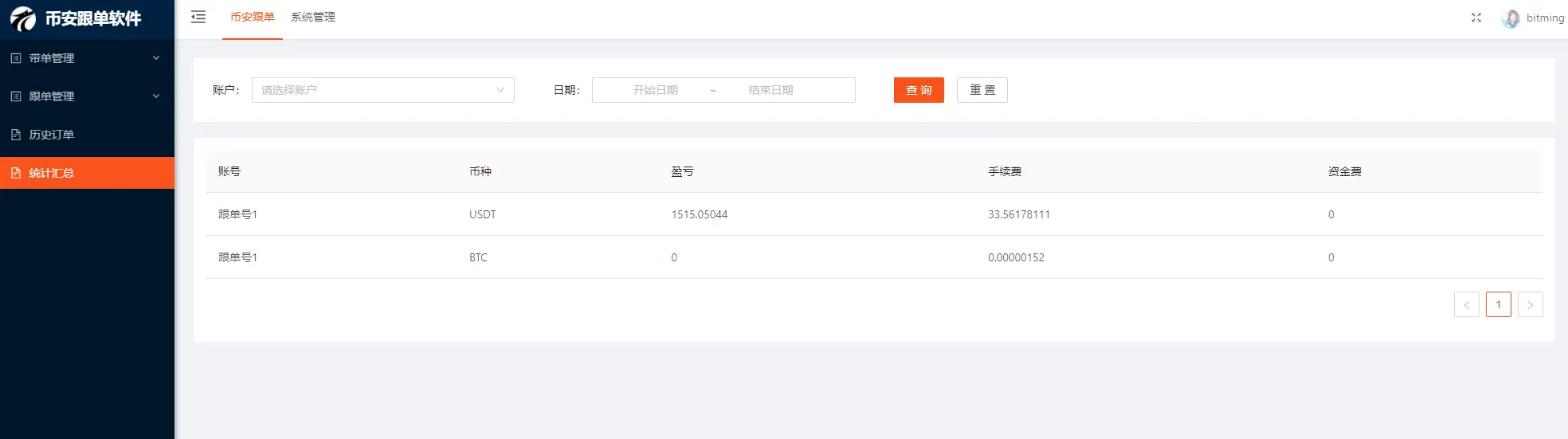Switch to the 币安跟单 tab
Viewport: 1568px width, 439px height.
click(x=253, y=18)
